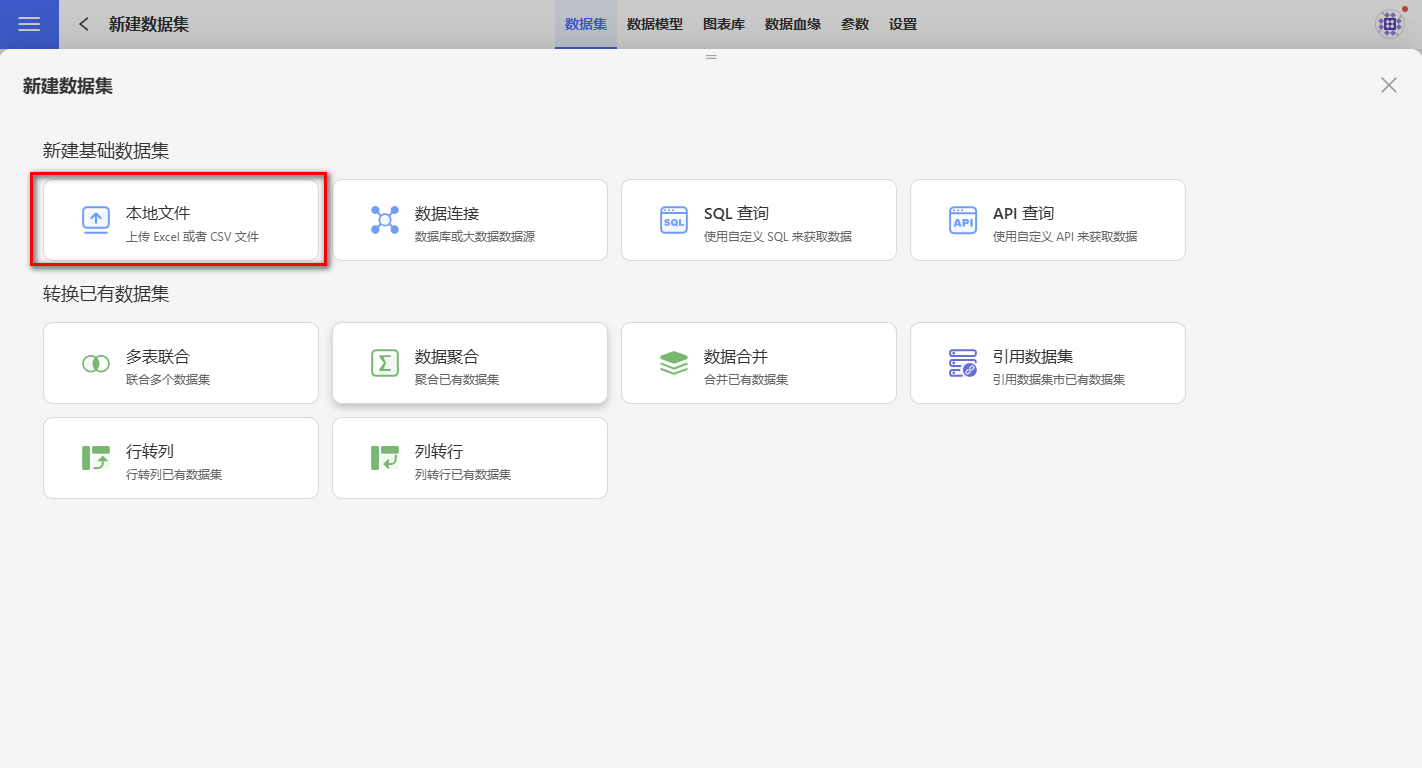Go back using the left arrow
1422x768 pixels.
click(x=84, y=24)
